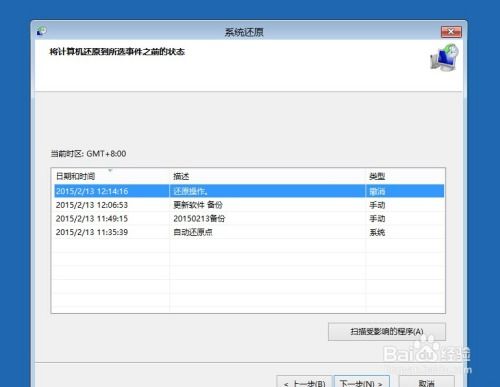500x387 pixels.
Task: Click 扫描受影响的程序(A) button
Action: coord(387,332)
